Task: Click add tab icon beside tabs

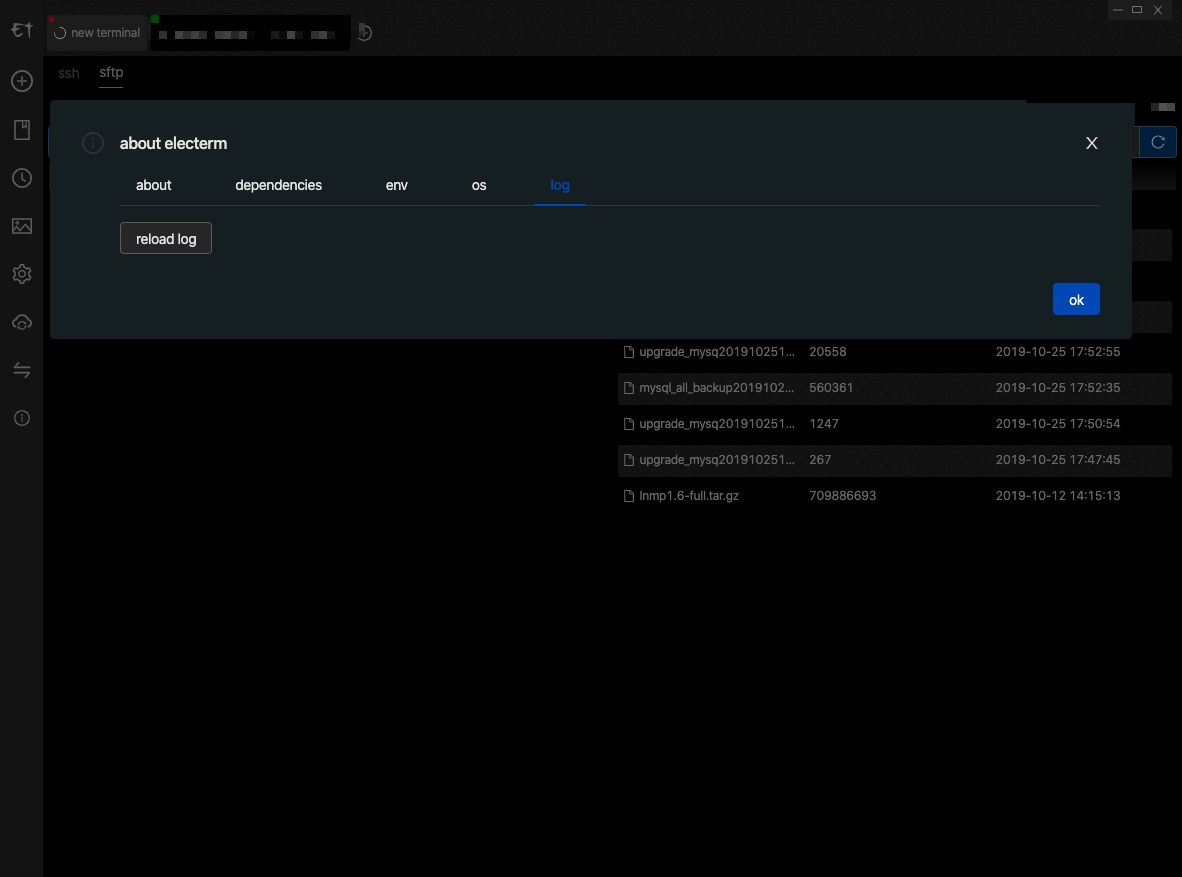Action: tap(365, 32)
